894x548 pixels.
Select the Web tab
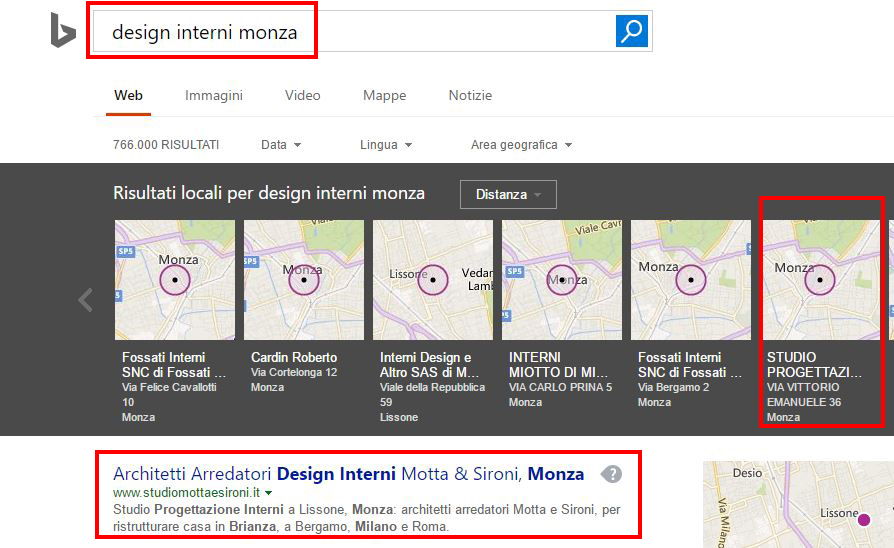click(x=128, y=95)
